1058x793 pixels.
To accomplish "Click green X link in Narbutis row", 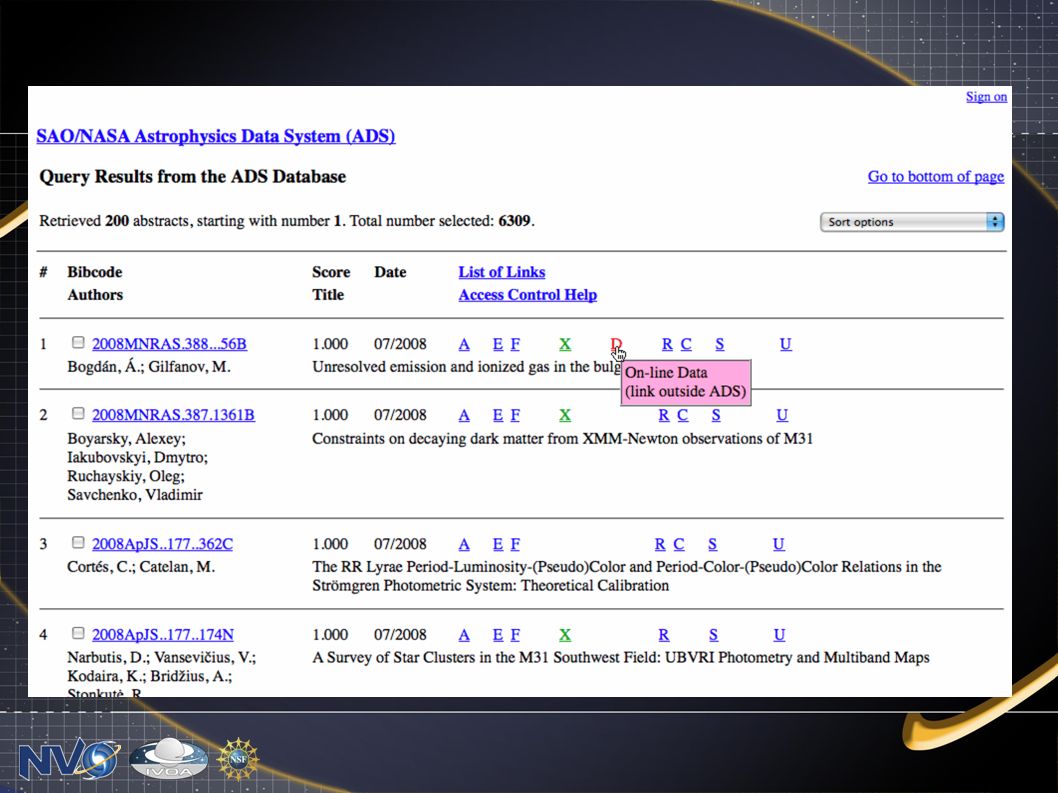I will point(565,635).
